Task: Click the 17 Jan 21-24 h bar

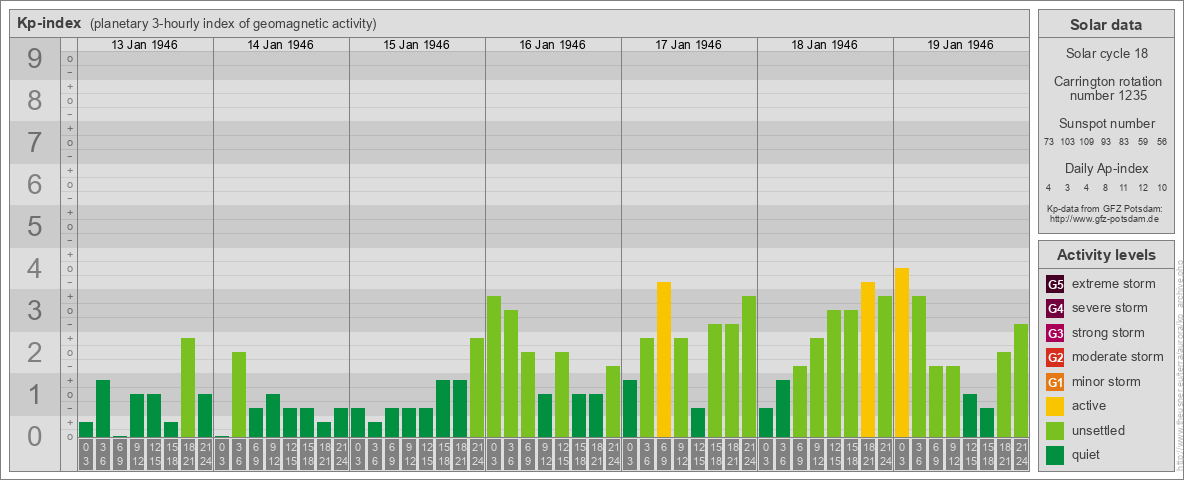Action: (x=749, y=366)
